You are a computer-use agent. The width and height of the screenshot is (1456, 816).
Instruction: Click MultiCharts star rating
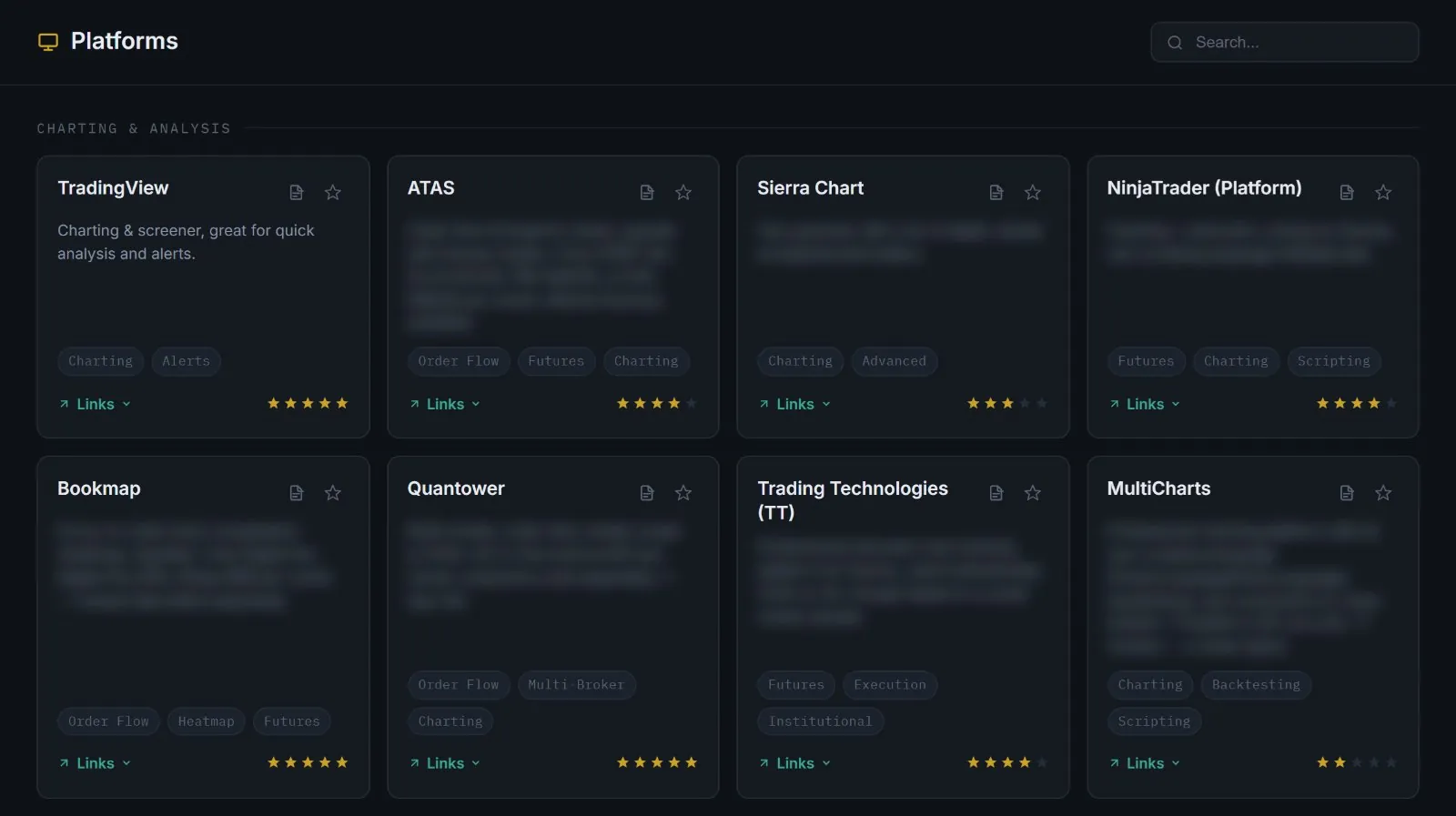tap(1357, 762)
